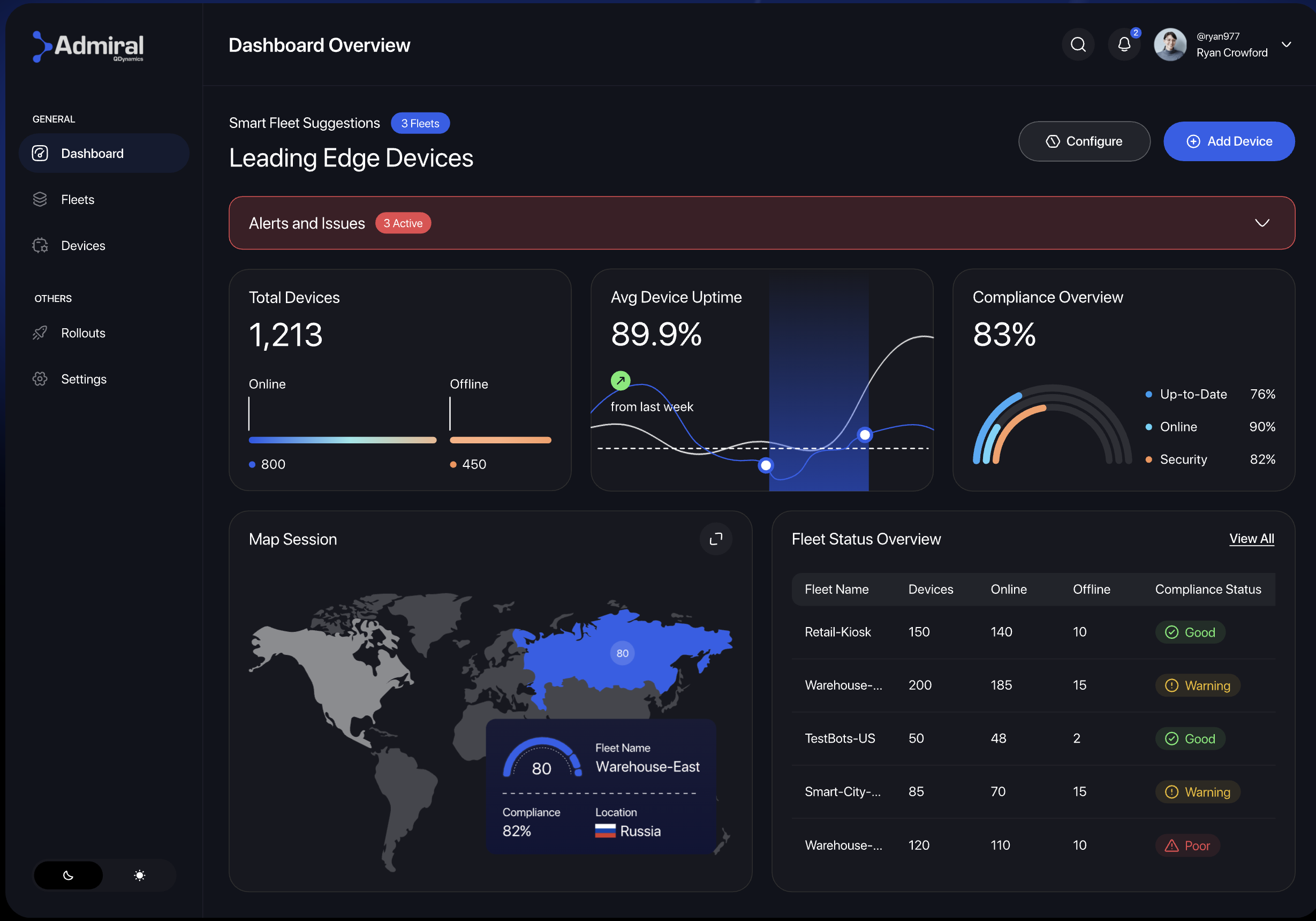This screenshot has width=1316, height=921.
Task: Open the profile dropdown chevron
Action: tap(1285, 44)
